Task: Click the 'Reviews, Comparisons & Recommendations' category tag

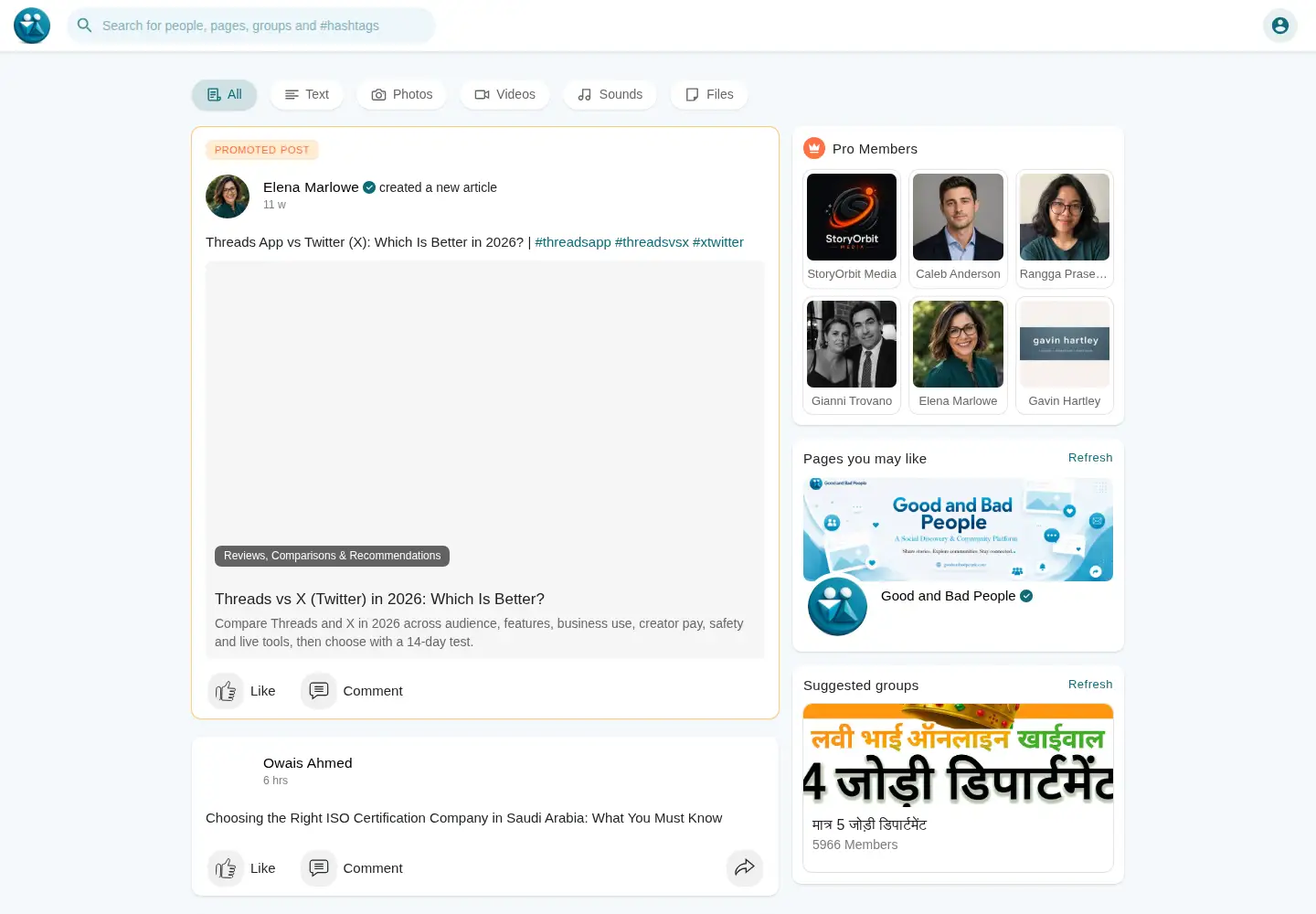Action: click(332, 556)
